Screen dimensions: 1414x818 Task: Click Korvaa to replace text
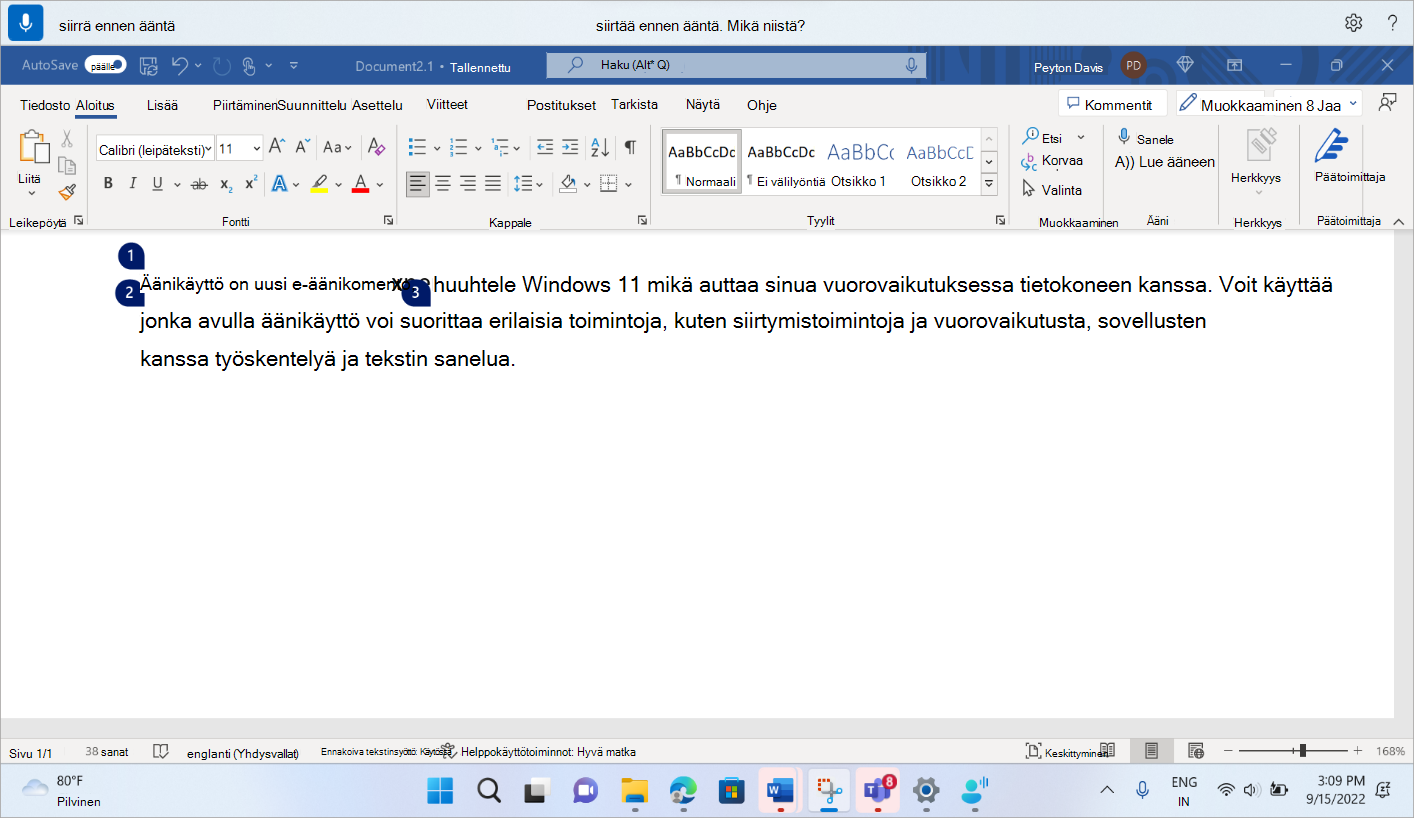click(1051, 161)
